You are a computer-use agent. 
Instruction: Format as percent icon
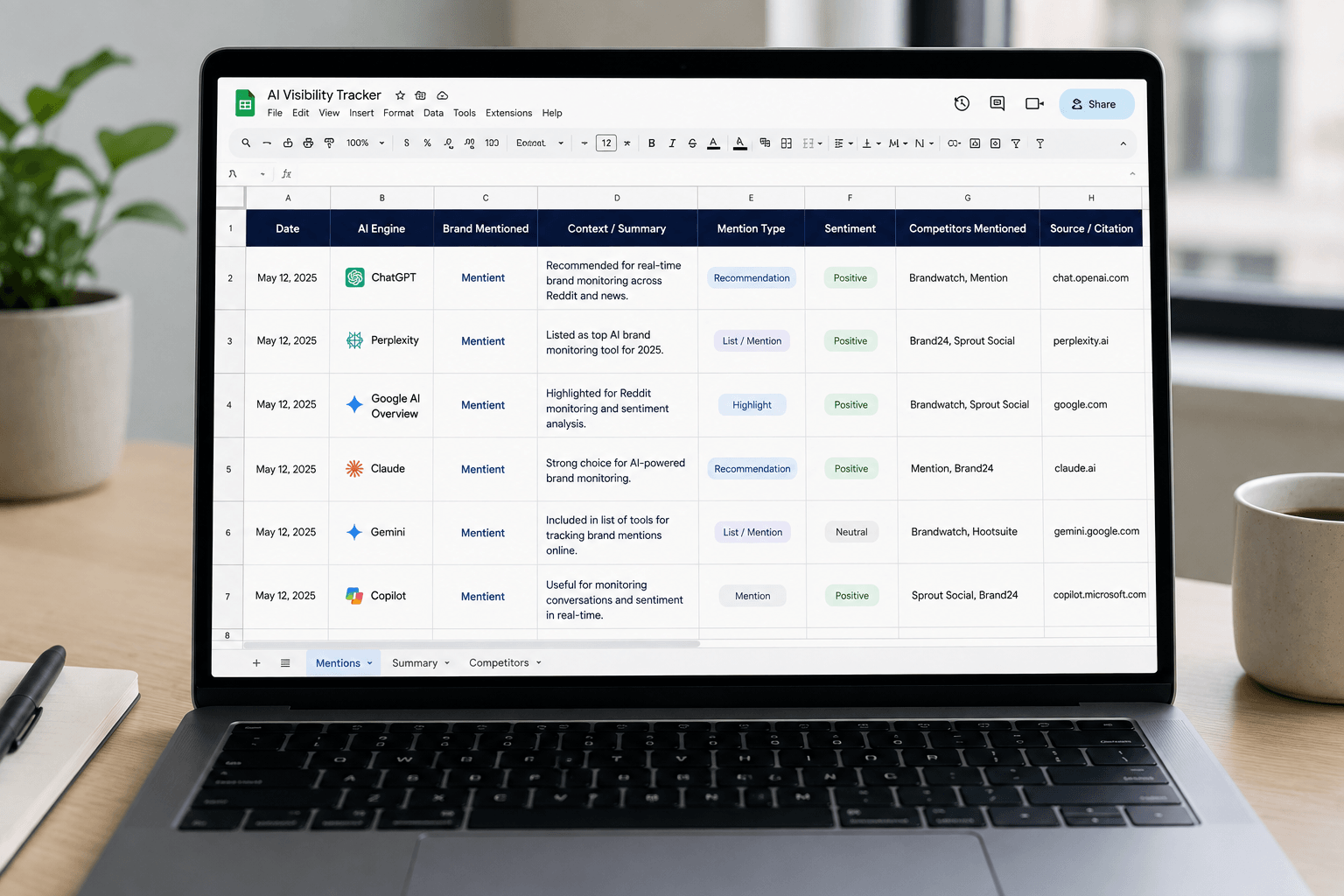click(427, 143)
